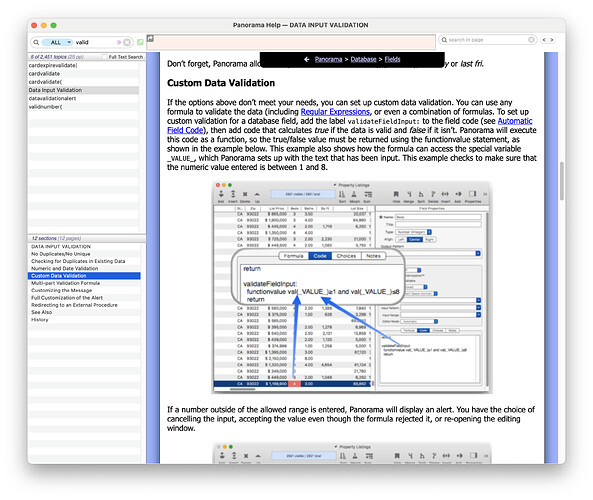Image resolution: width=593 pixels, height=500 pixels.
Task: Click the magnifier icon in the topic search box
Action: point(36,42)
